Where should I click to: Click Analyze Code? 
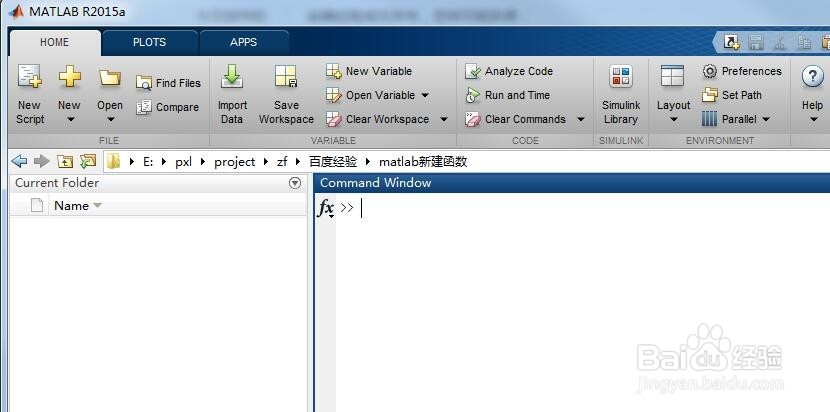point(509,71)
